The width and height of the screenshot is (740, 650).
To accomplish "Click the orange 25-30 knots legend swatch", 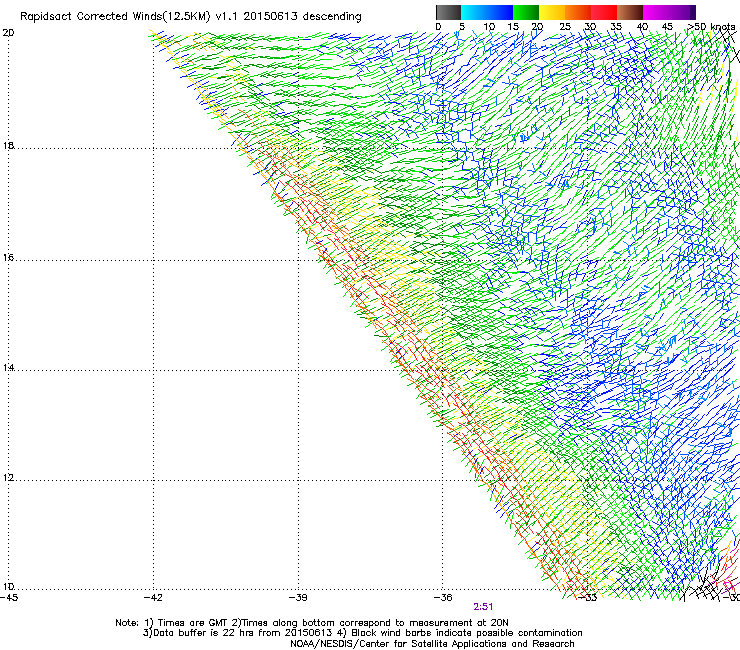I will click(578, 12).
